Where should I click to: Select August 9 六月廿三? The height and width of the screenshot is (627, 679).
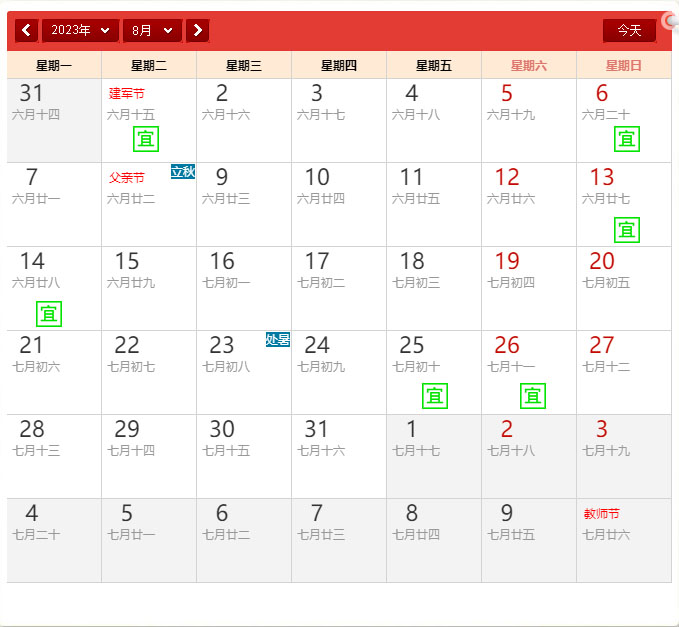point(244,204)
